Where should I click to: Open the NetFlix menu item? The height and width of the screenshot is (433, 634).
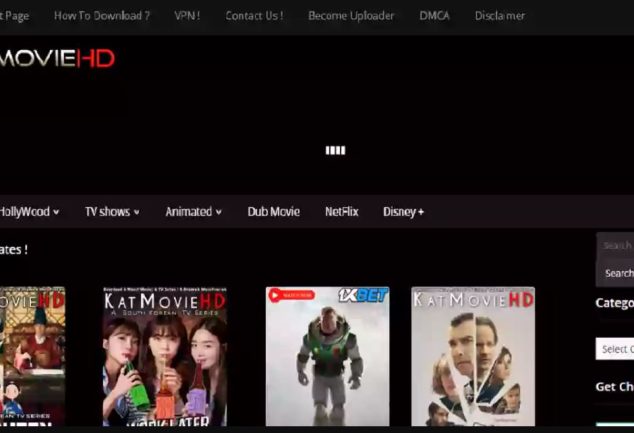point(342,212)
